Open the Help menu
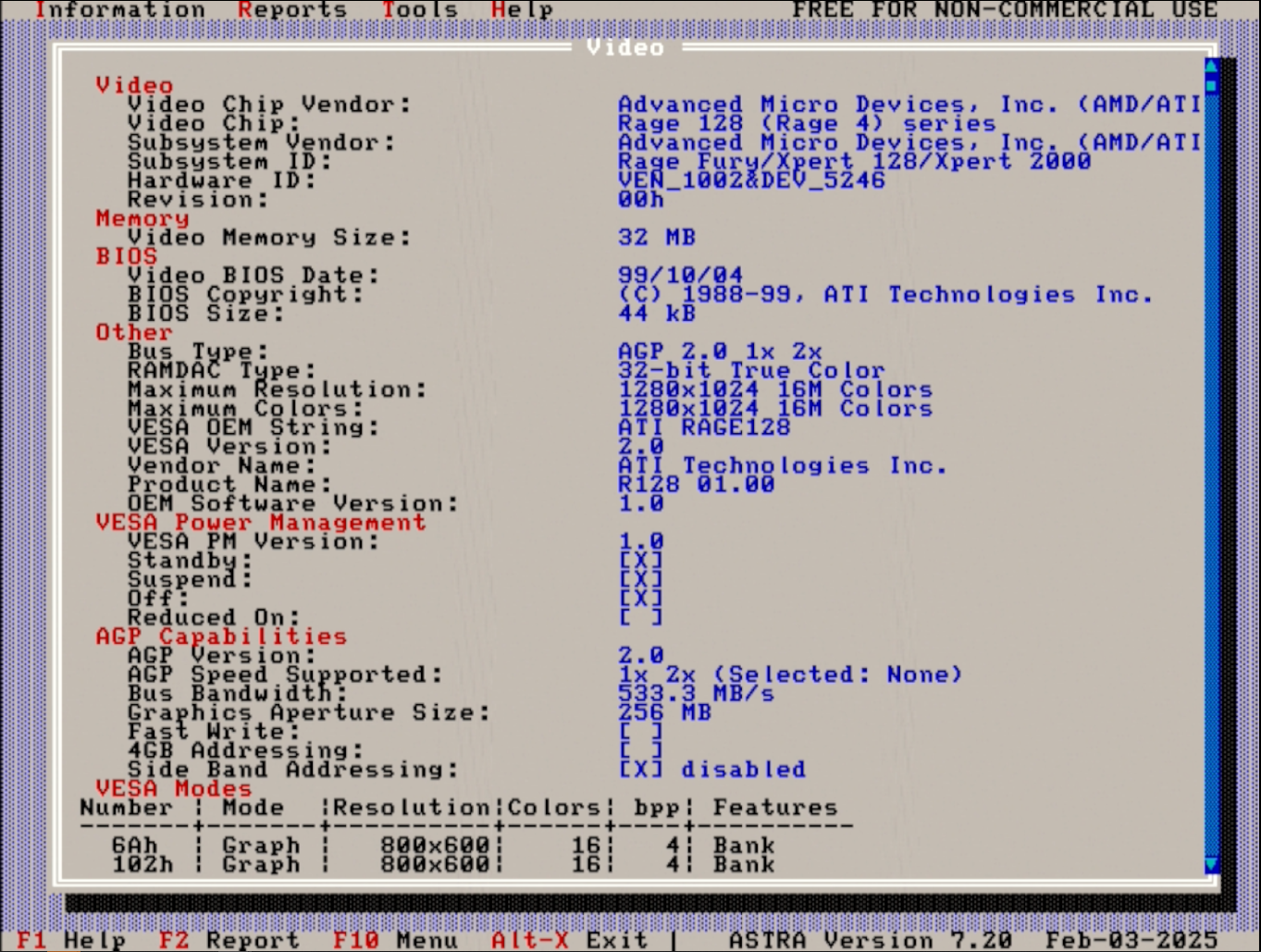 522,10
